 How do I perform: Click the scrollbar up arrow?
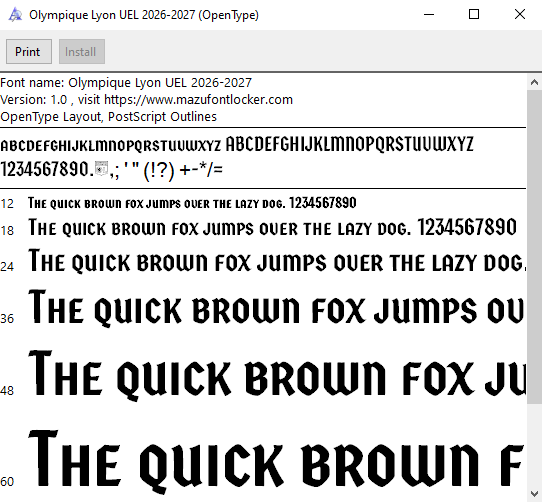(534, 82)
